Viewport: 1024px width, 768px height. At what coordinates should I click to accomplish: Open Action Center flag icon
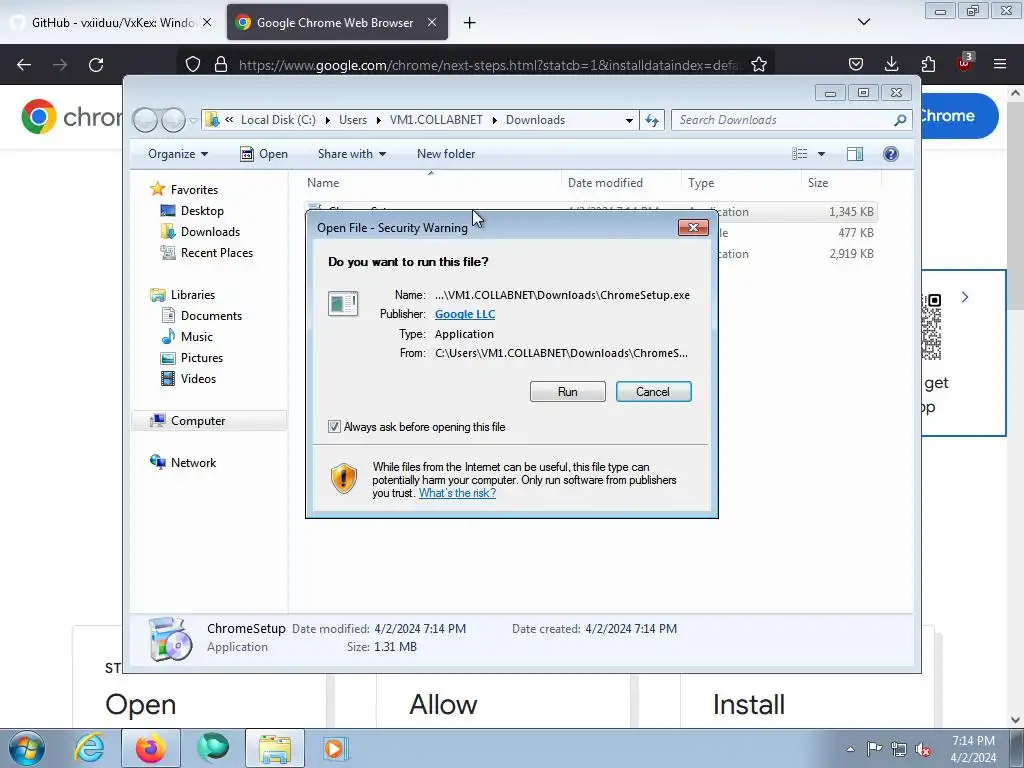[874, 749]
